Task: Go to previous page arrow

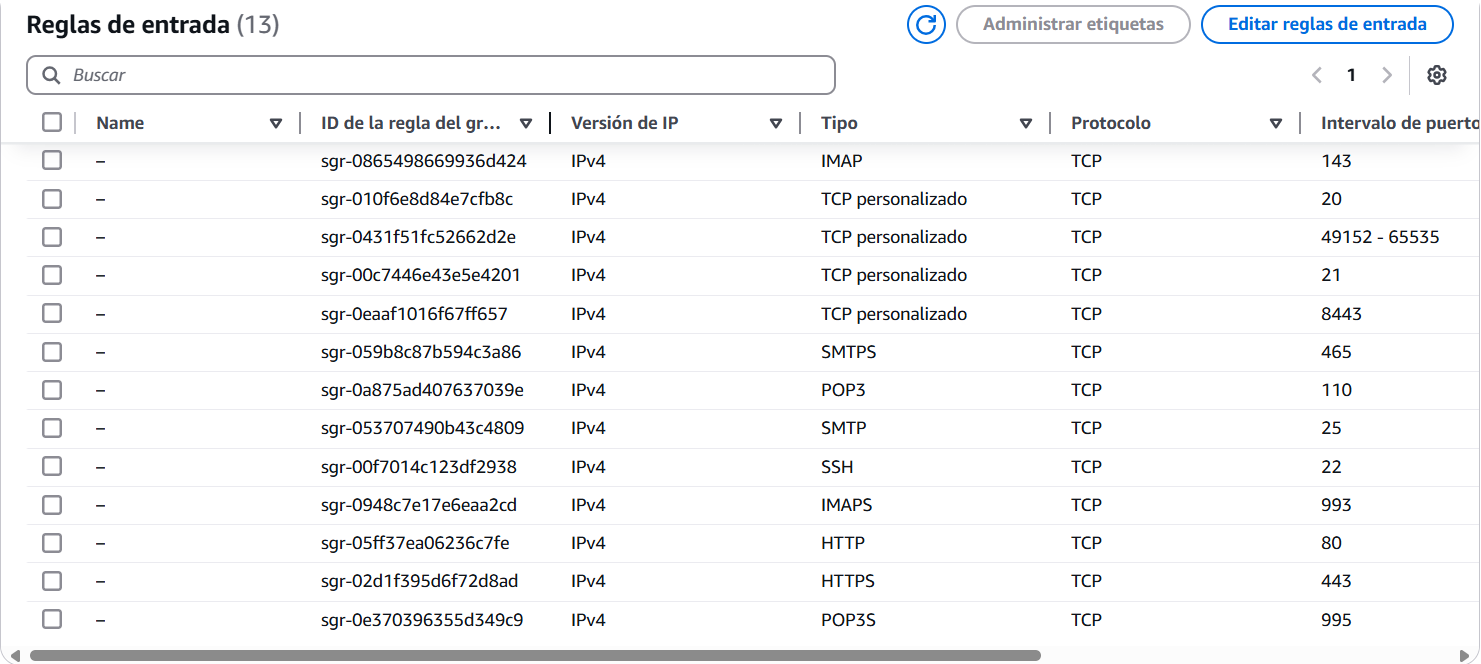Action: click(x=1317, y=75)
